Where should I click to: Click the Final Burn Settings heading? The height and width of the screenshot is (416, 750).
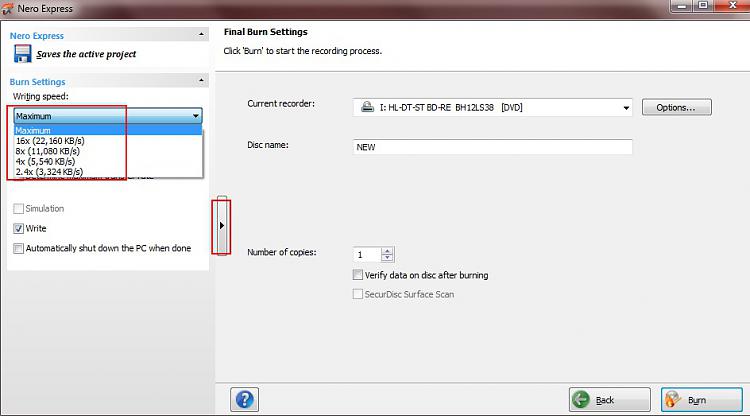click(x=265, y=32)
